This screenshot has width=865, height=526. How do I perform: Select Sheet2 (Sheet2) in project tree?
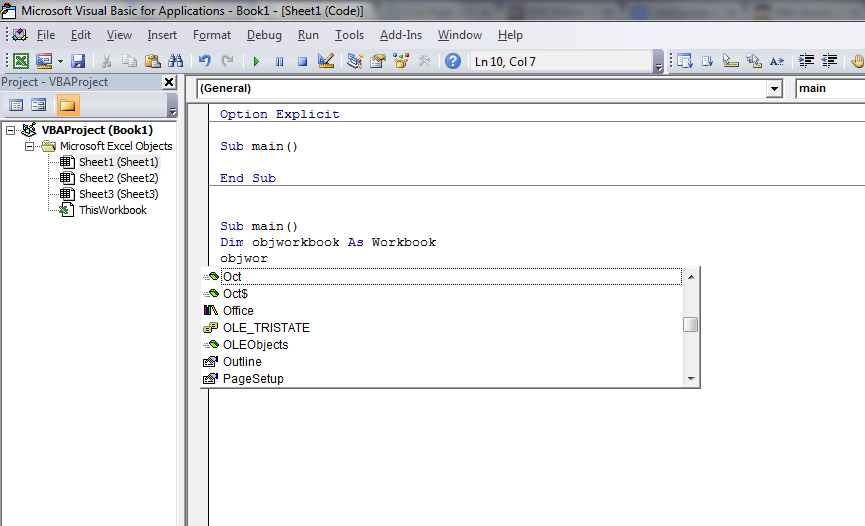point(118,178)
